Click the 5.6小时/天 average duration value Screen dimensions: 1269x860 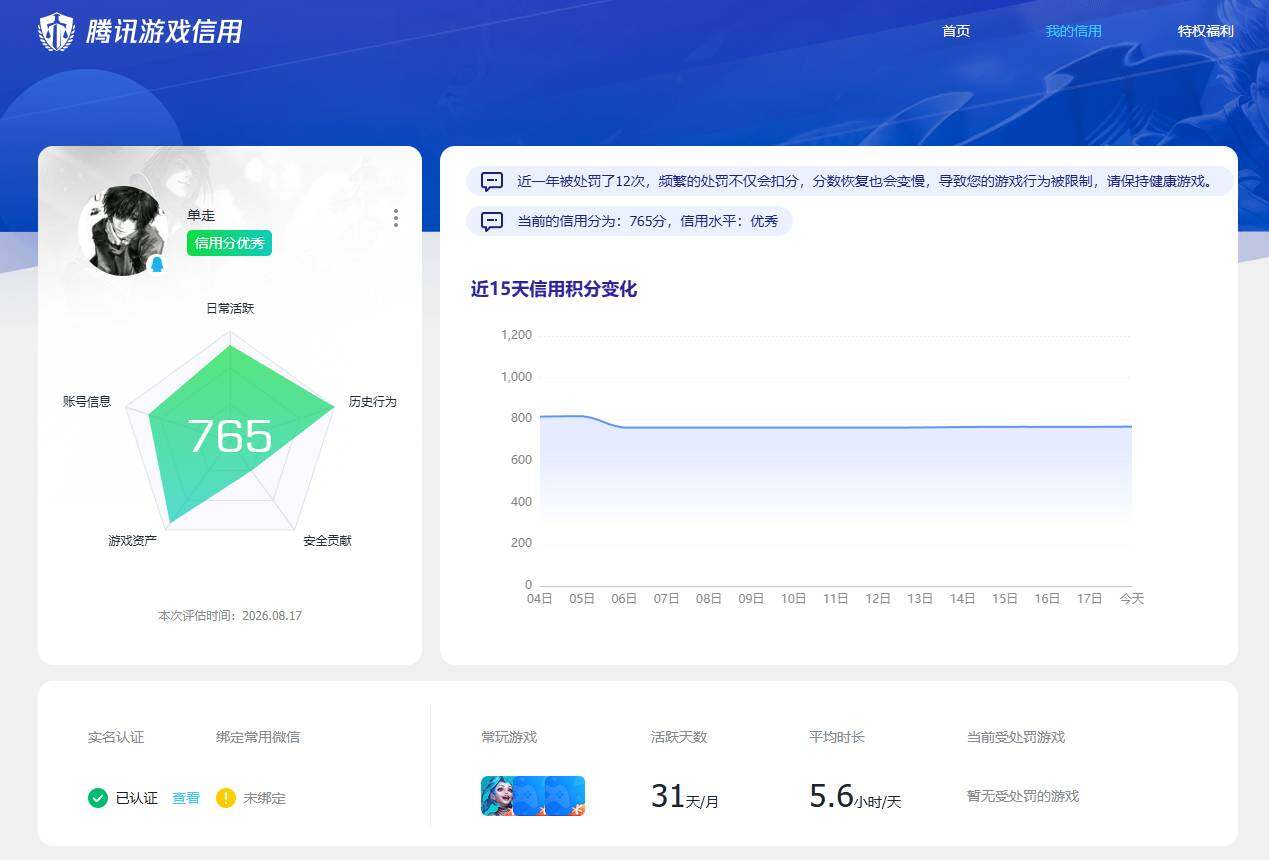pos(855,797)
